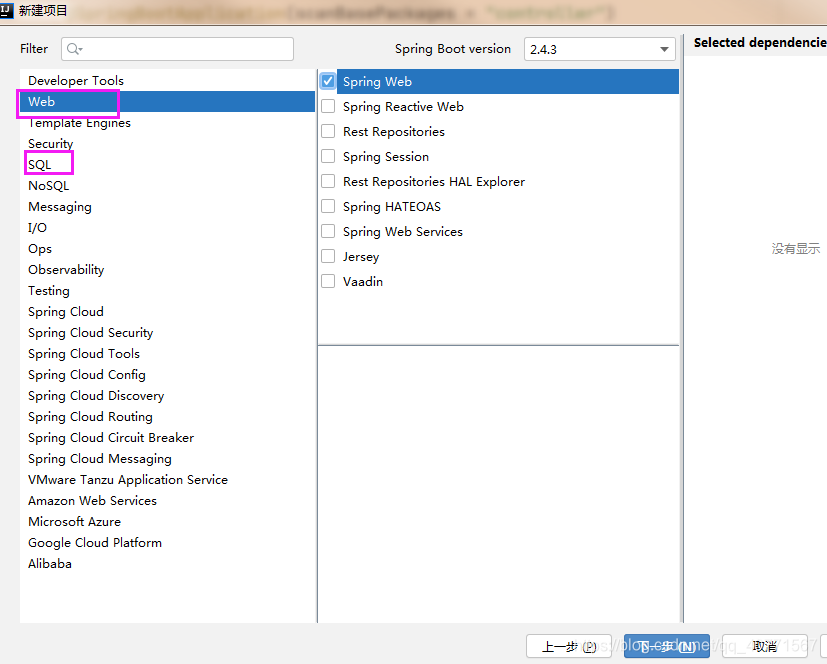The height and width of the screenshot is (664, 827).
Task: Open the Spring Boot version dropdown
Action: coord(664,48)
